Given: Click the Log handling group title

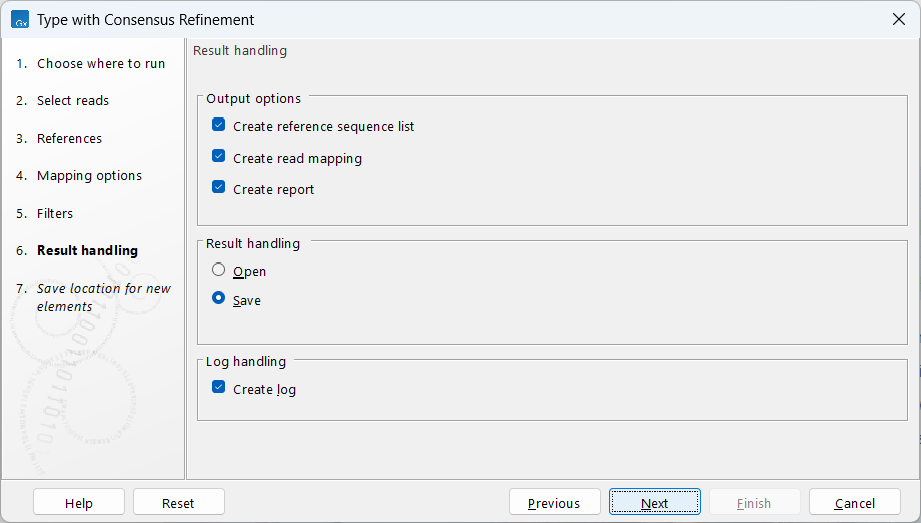Looking at the screenshot, I should click(x=246, y=361).
